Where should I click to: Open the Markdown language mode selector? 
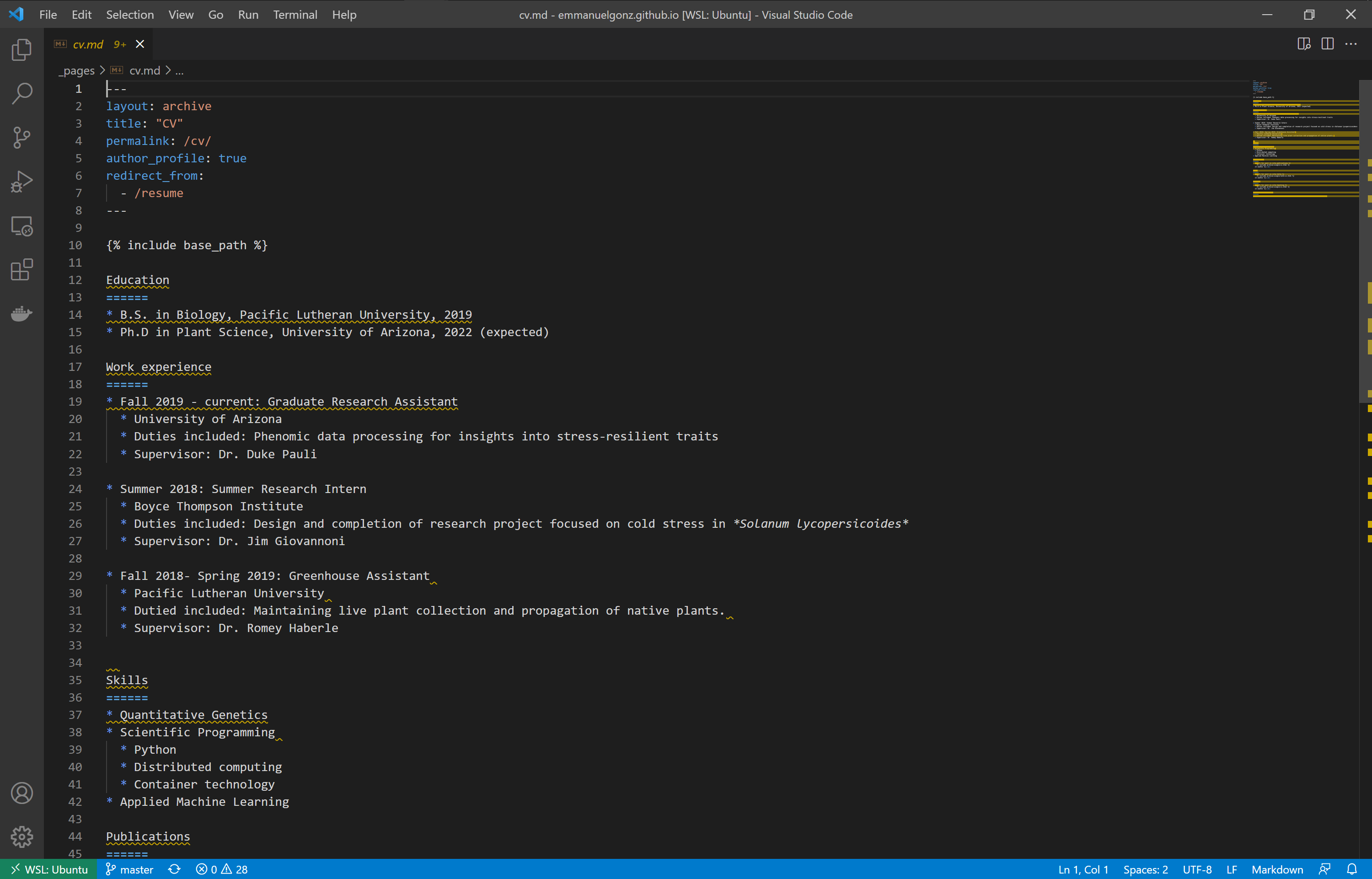point(1277,869)
